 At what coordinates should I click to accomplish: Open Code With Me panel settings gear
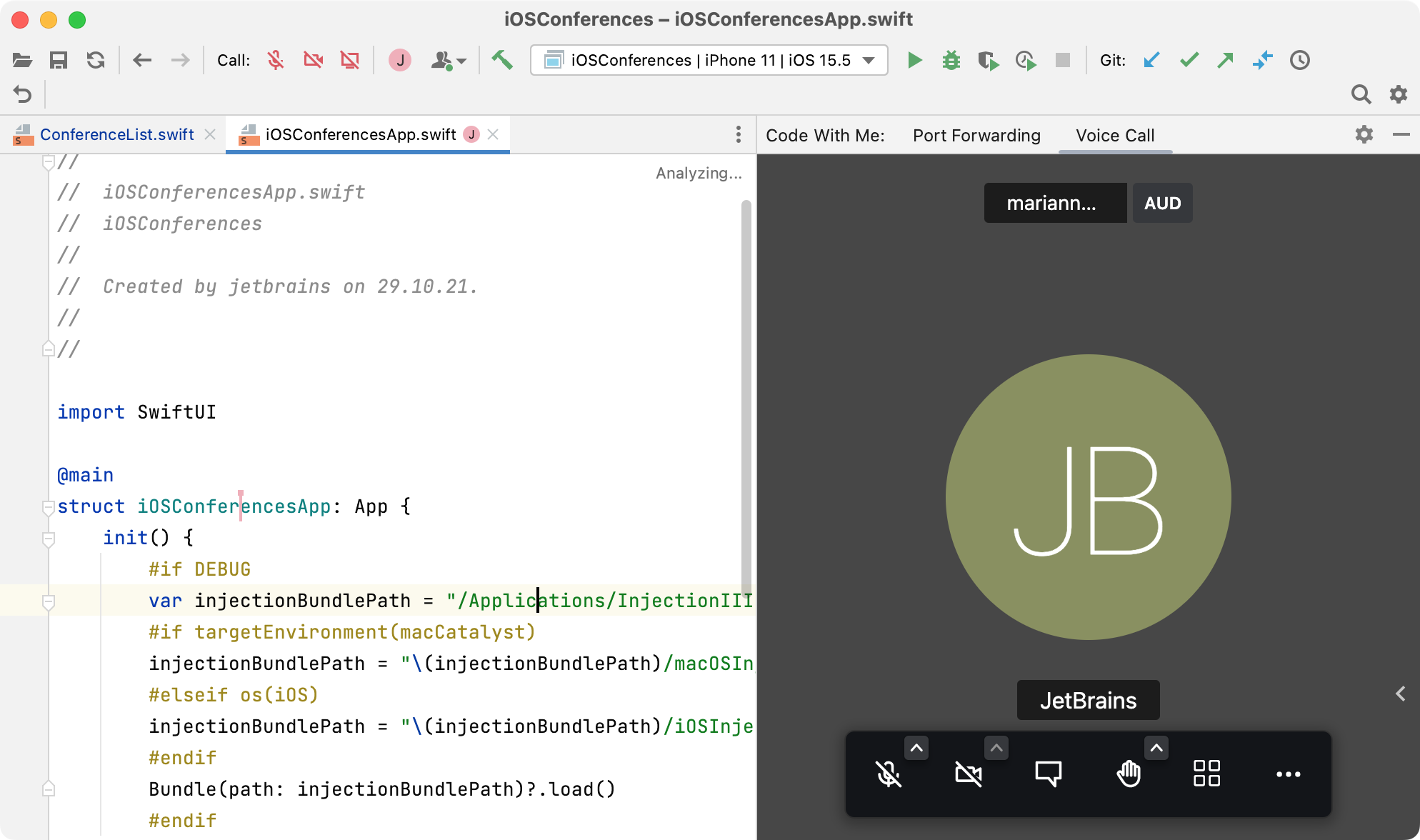tap(1364, 134)
